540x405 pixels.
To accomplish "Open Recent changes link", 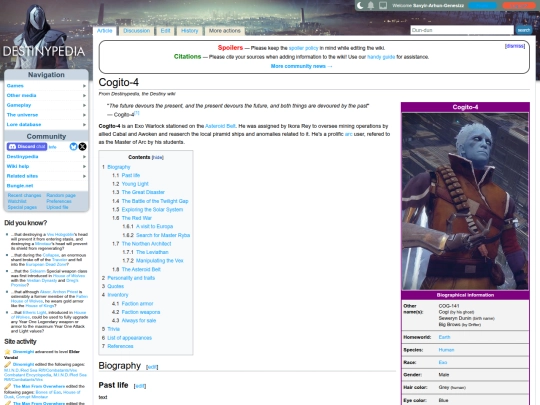I will click(x=24, y=196).
